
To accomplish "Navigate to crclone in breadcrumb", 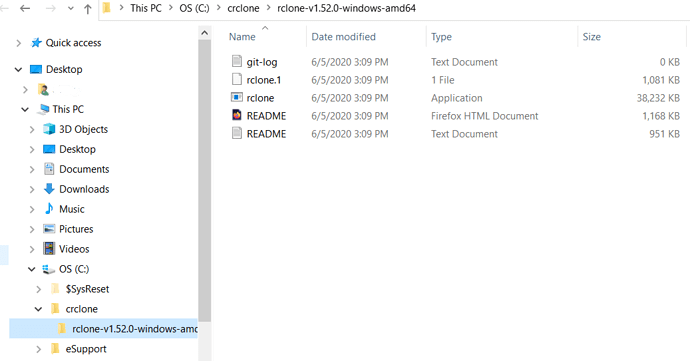I will coord(243,8).
